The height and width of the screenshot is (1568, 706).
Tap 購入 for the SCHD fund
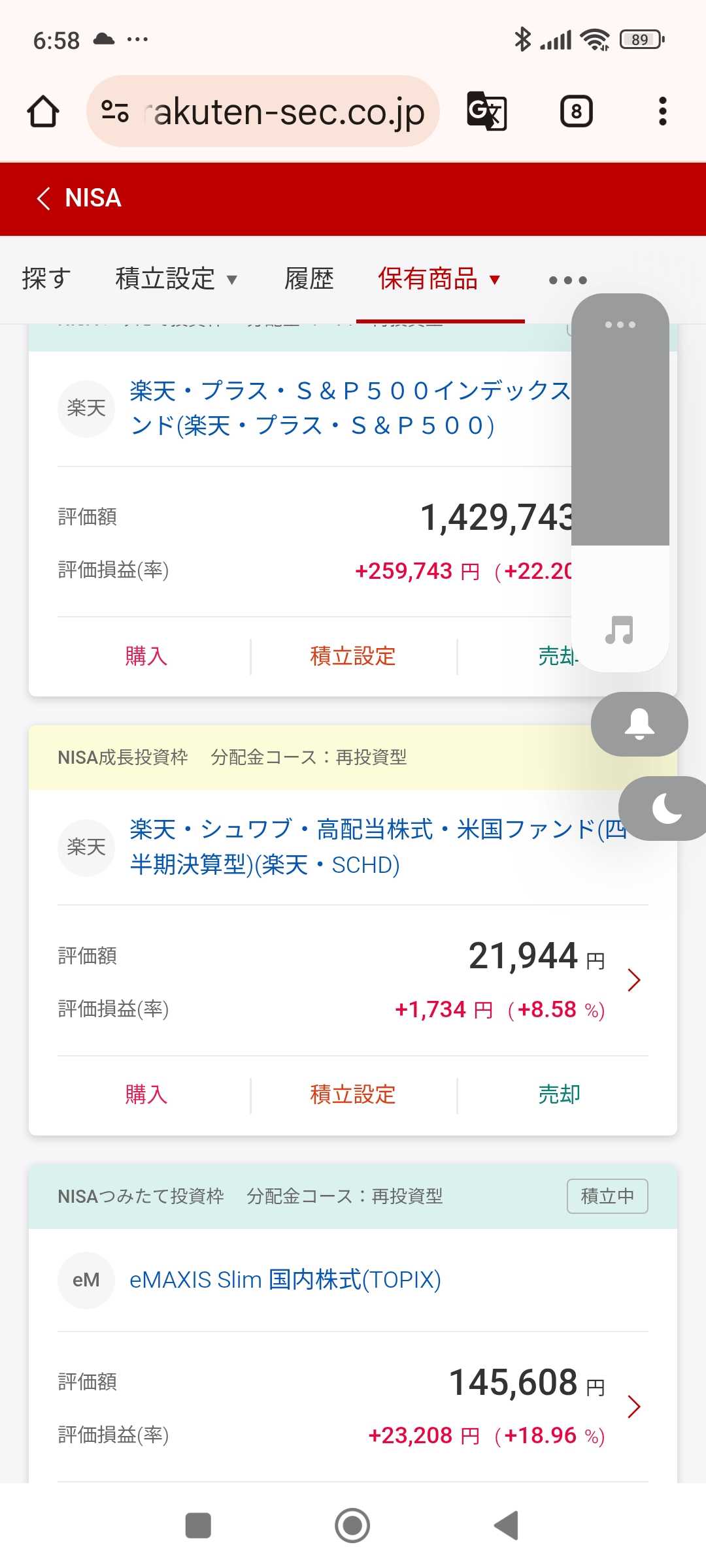click(146, 1094)
